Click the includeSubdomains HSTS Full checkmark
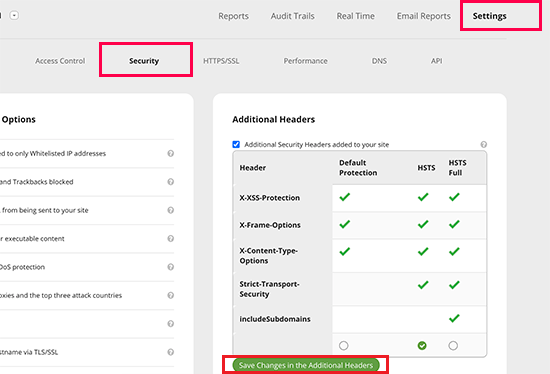The width and height of the screenshot is (550, 374). click(x=454, y=318)
